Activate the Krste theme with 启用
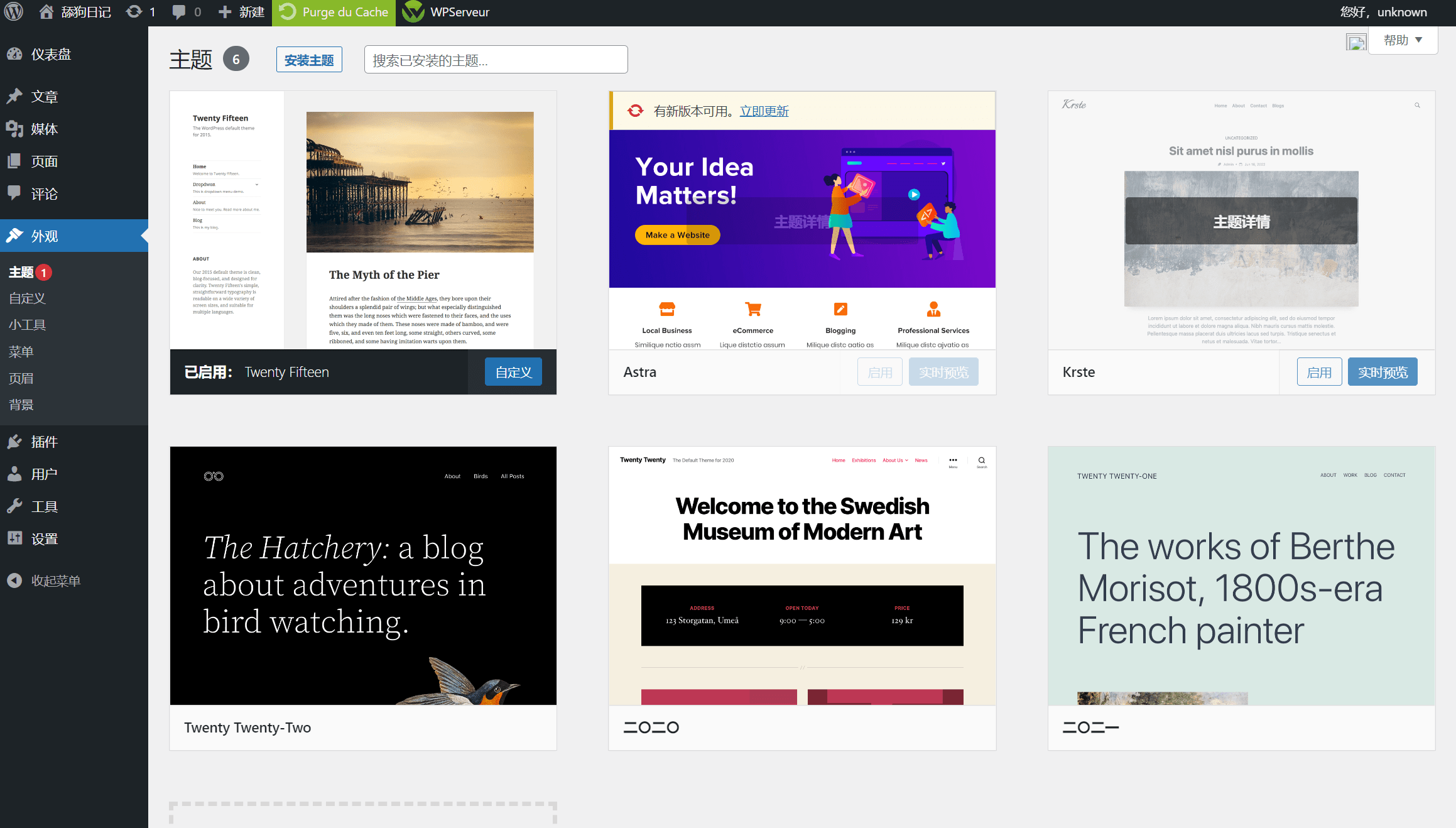The height and width of the screenshot is (828, 1456). pyautogui.click(x=1319, y=372)
